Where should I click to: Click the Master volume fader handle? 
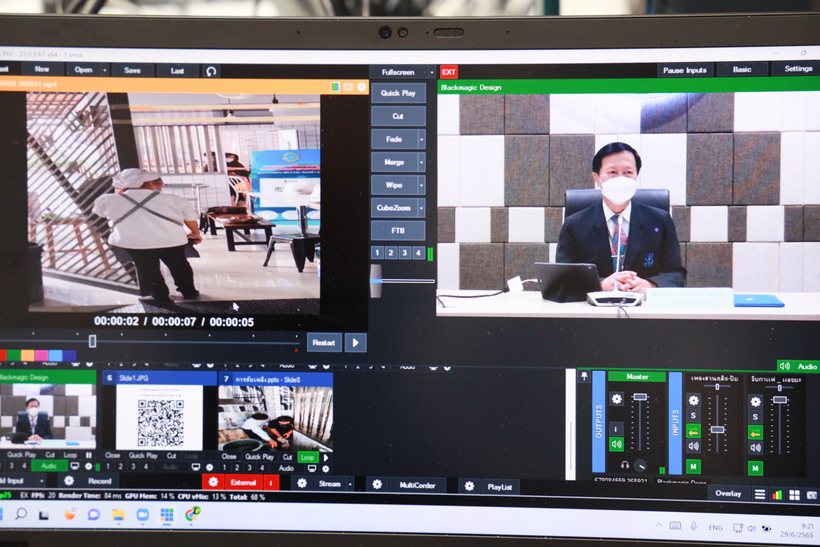coord(640,397)
